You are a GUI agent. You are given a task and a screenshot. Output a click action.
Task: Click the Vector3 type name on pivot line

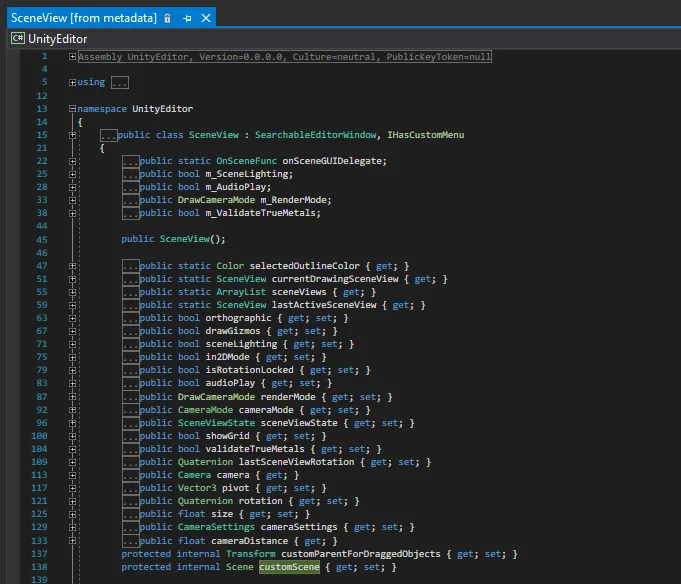[x=197, y=488]
